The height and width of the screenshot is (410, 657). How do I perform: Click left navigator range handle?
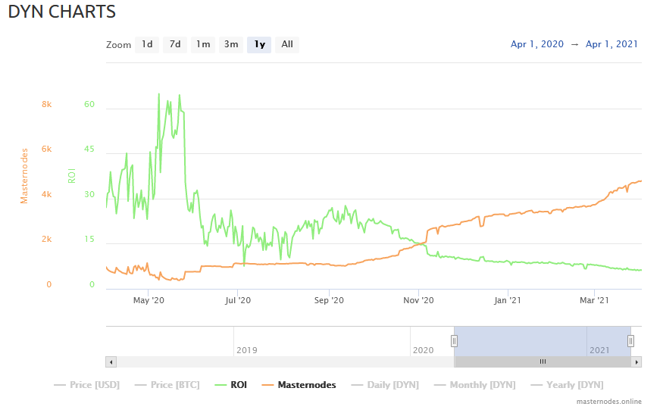tap(454, 341)
